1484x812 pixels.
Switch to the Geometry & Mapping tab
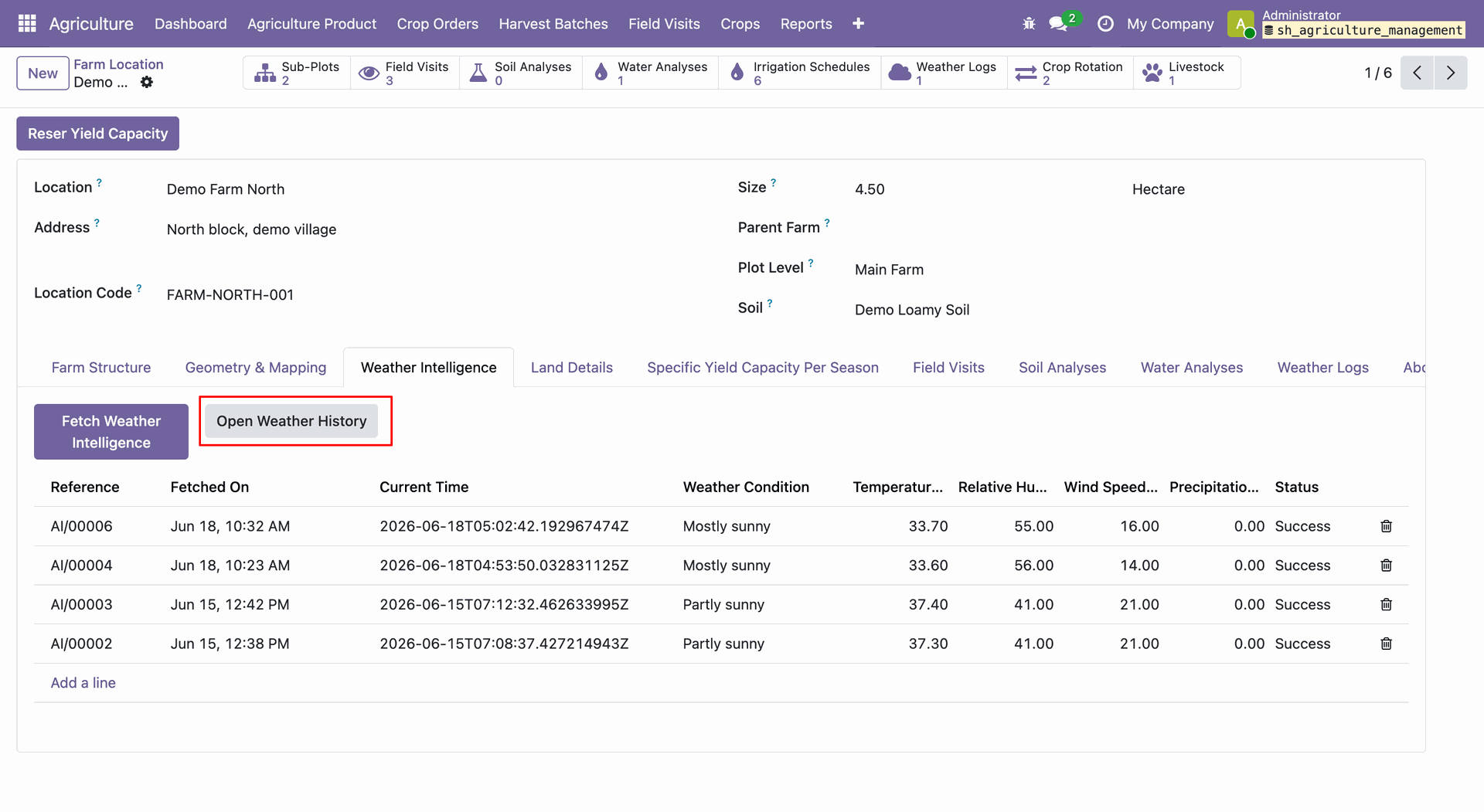[x=256, y=368]
